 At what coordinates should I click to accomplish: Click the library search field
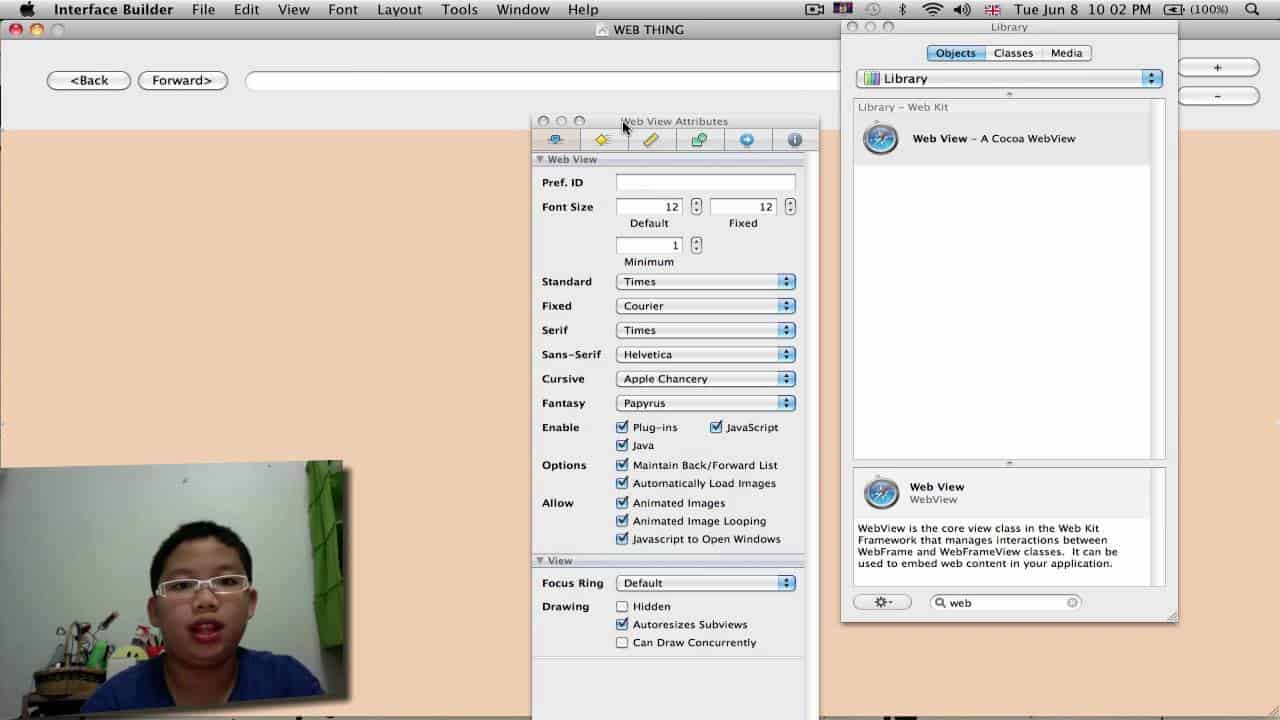click(x=1006, y=603)
